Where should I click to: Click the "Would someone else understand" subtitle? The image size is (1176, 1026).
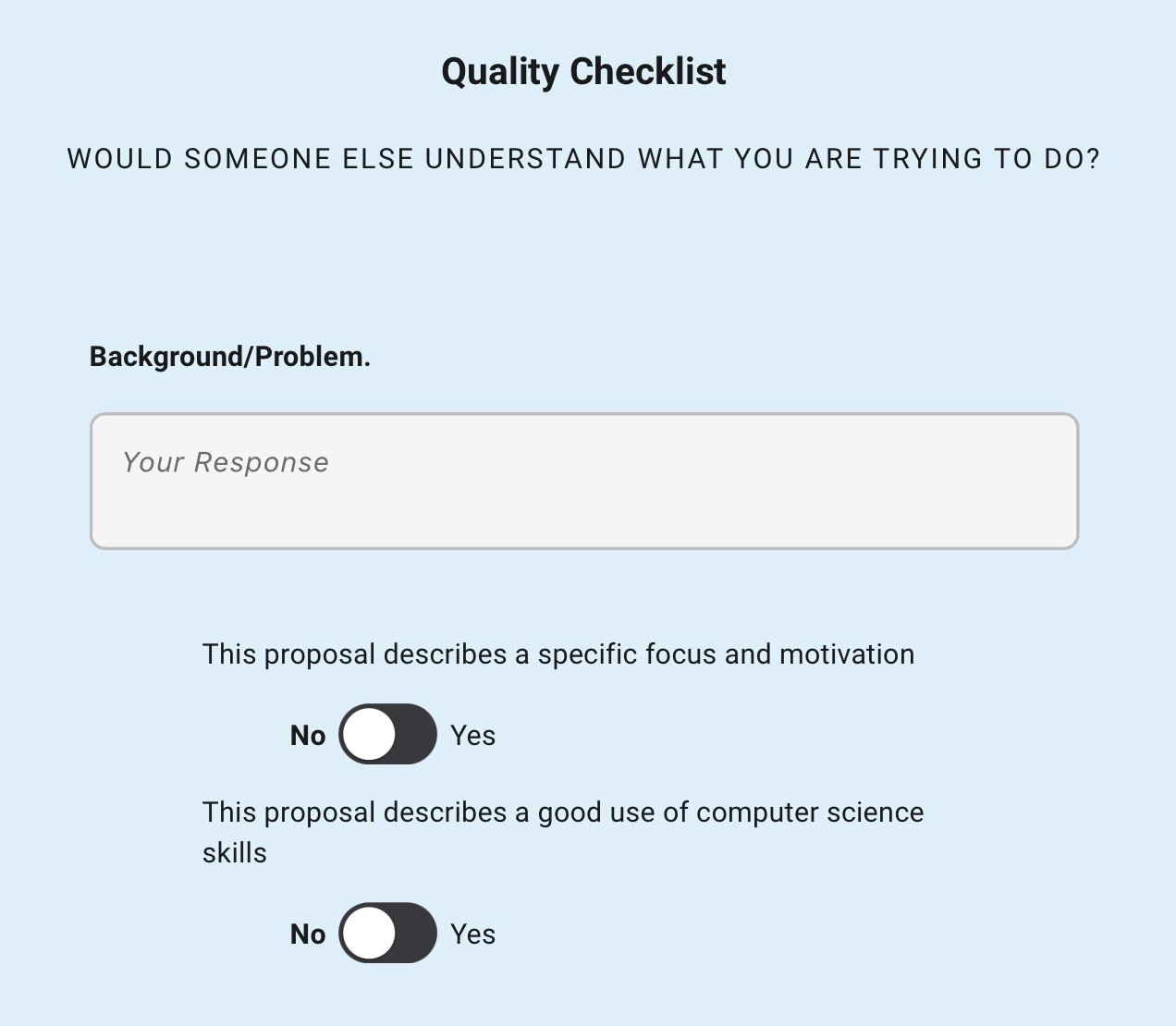click(583, 159)
